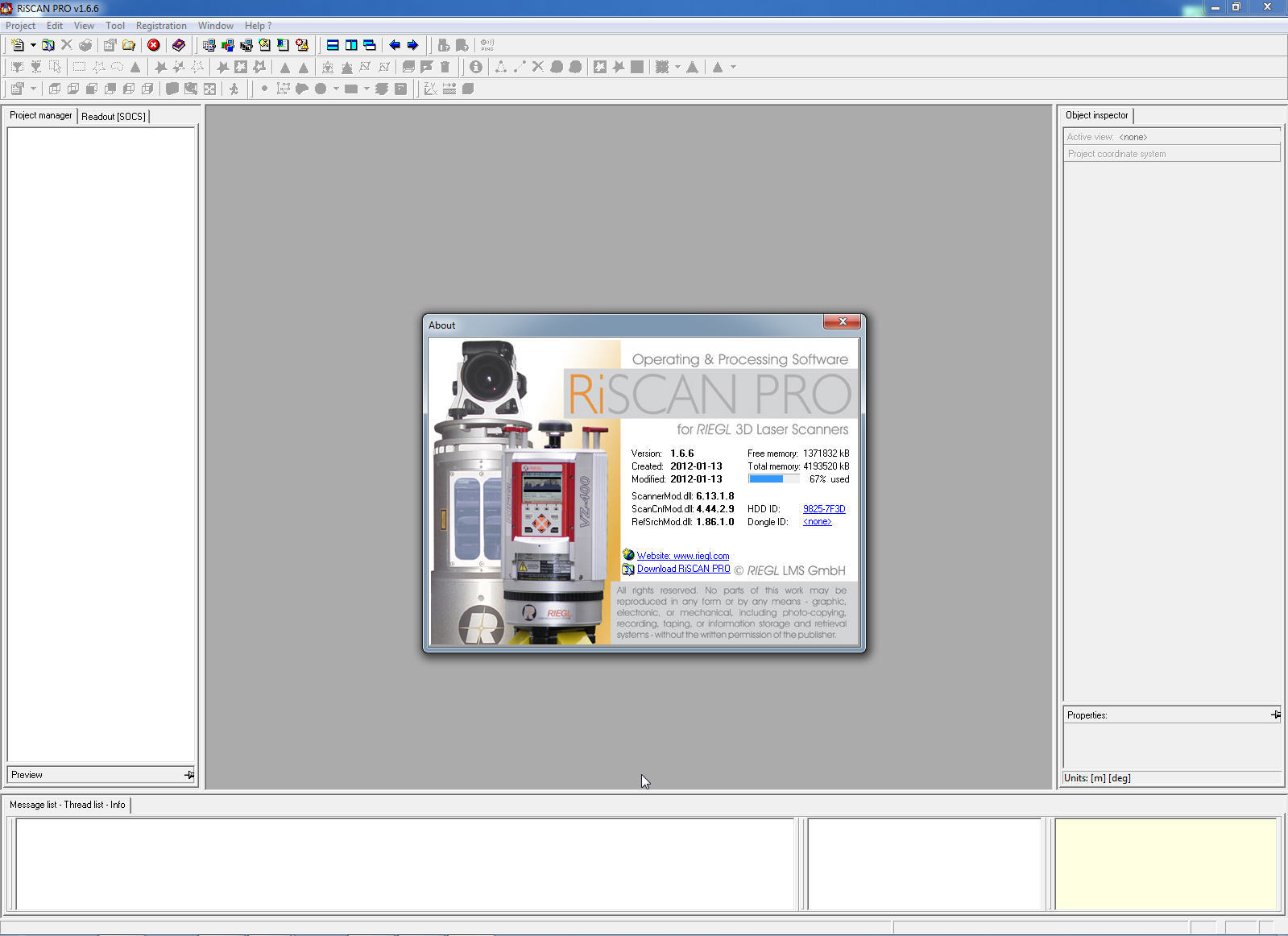This screenshot has width=1288, height=936.
Task: Click the cascade windows icon
Action: click(370, 45)
